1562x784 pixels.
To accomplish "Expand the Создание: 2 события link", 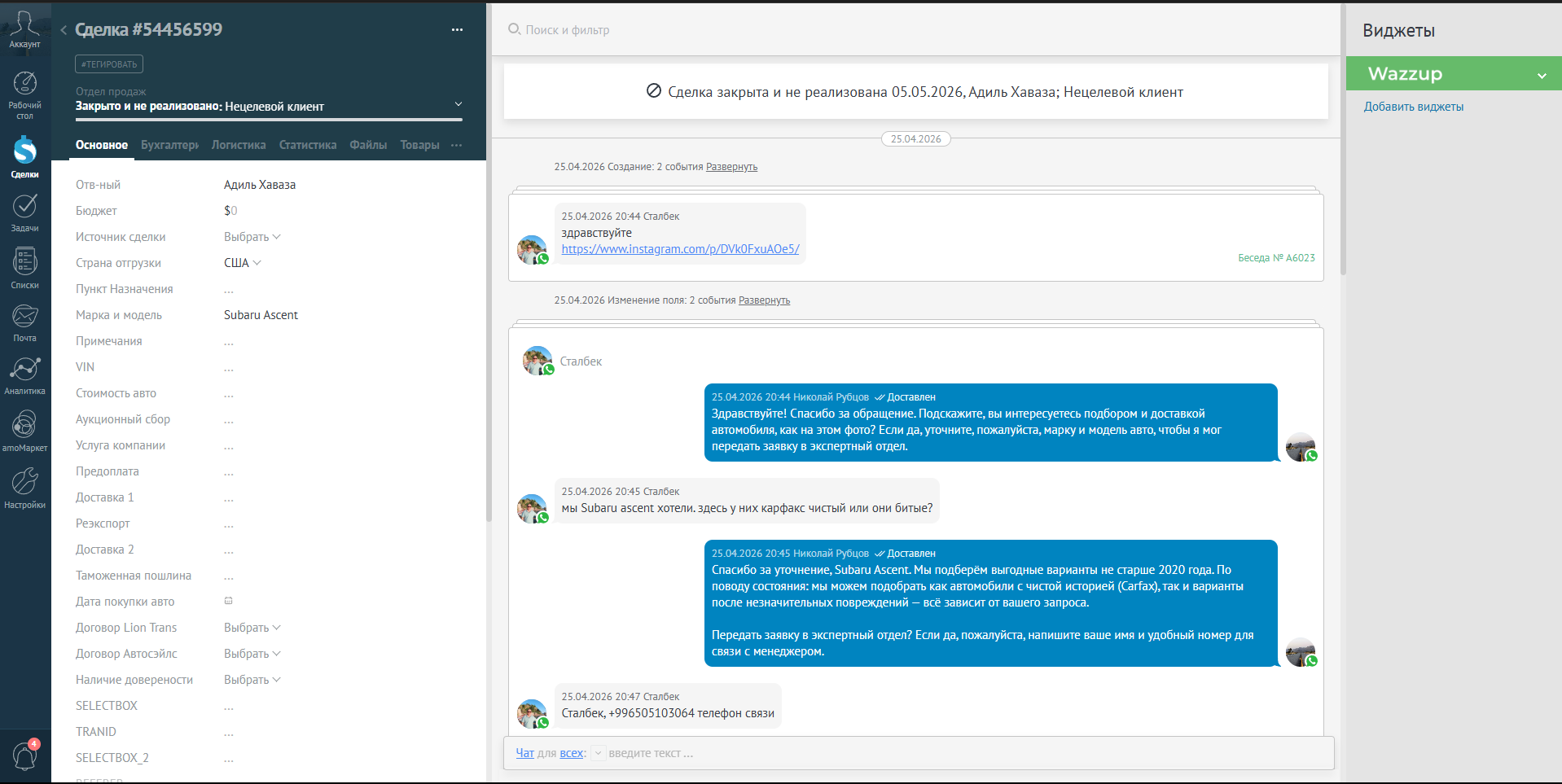I will click(x=731, y=167).
